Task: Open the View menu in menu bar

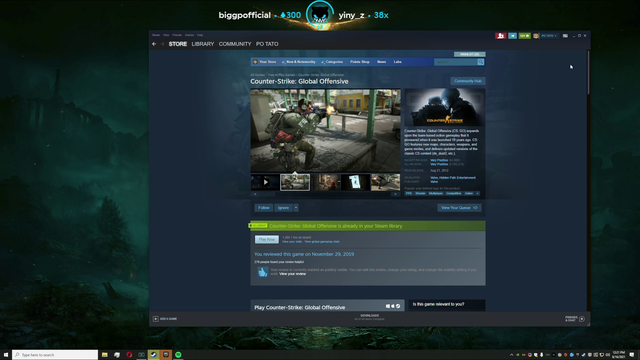Action: tap(166, 35)
